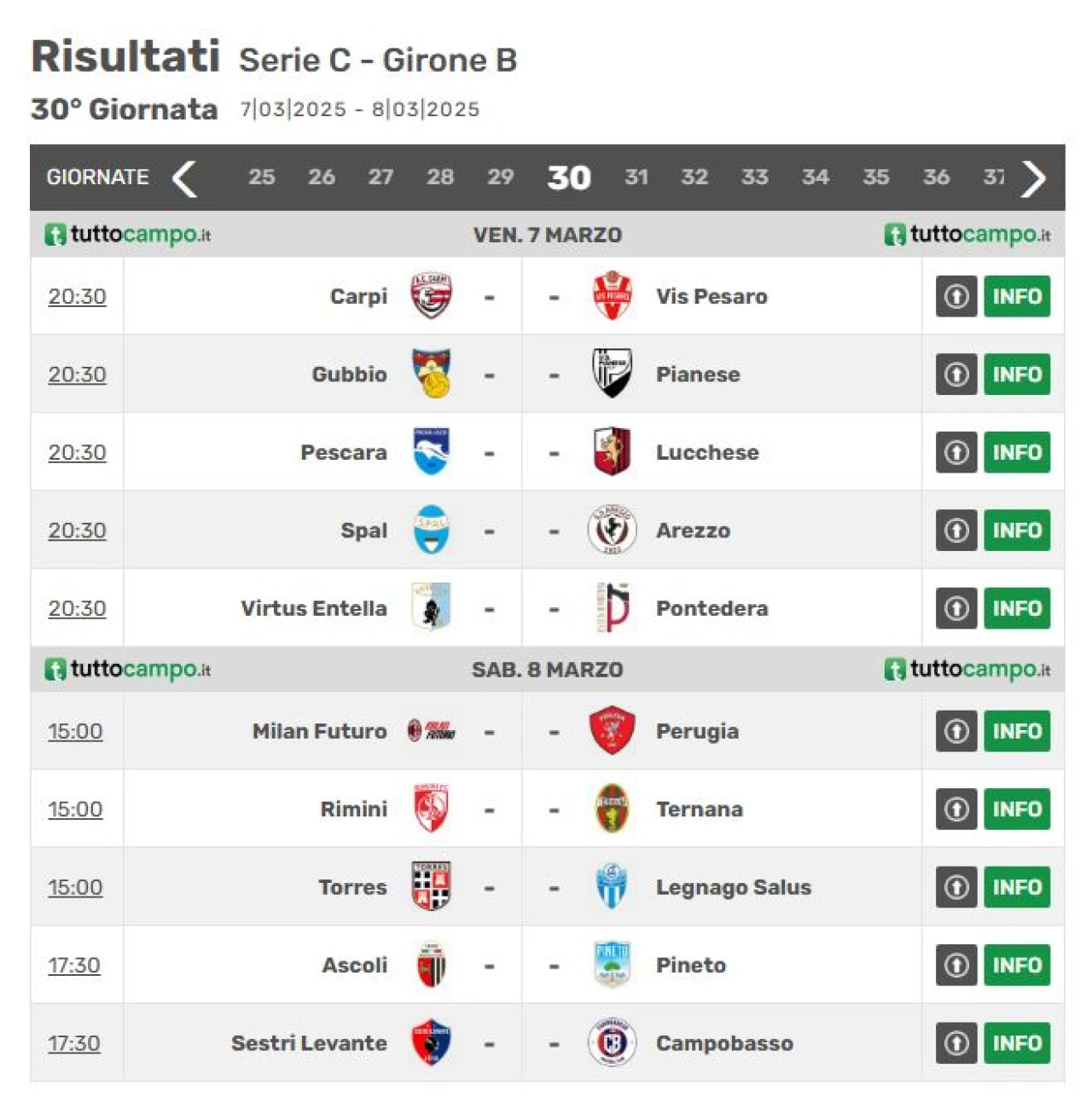The height and width of the screenshot is (1097, 1092).
Task: Select giornata 31 in navigation bar
Action: (636, 177)
